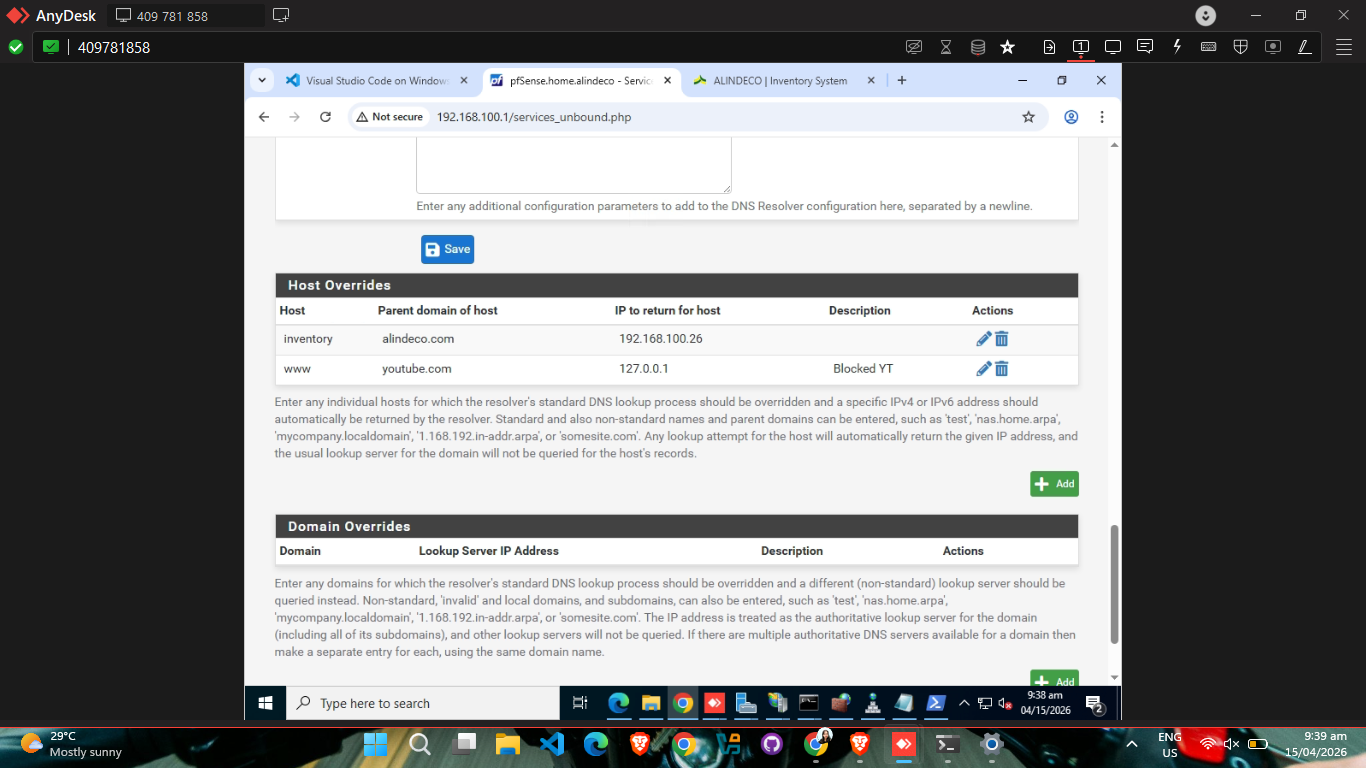
Task: Edit the www youtube.com override
Action: point(984,369)
